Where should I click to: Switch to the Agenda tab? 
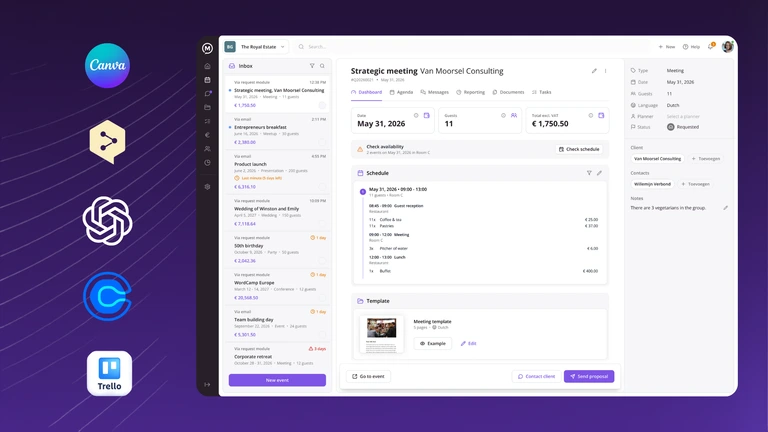pos(401,92)
